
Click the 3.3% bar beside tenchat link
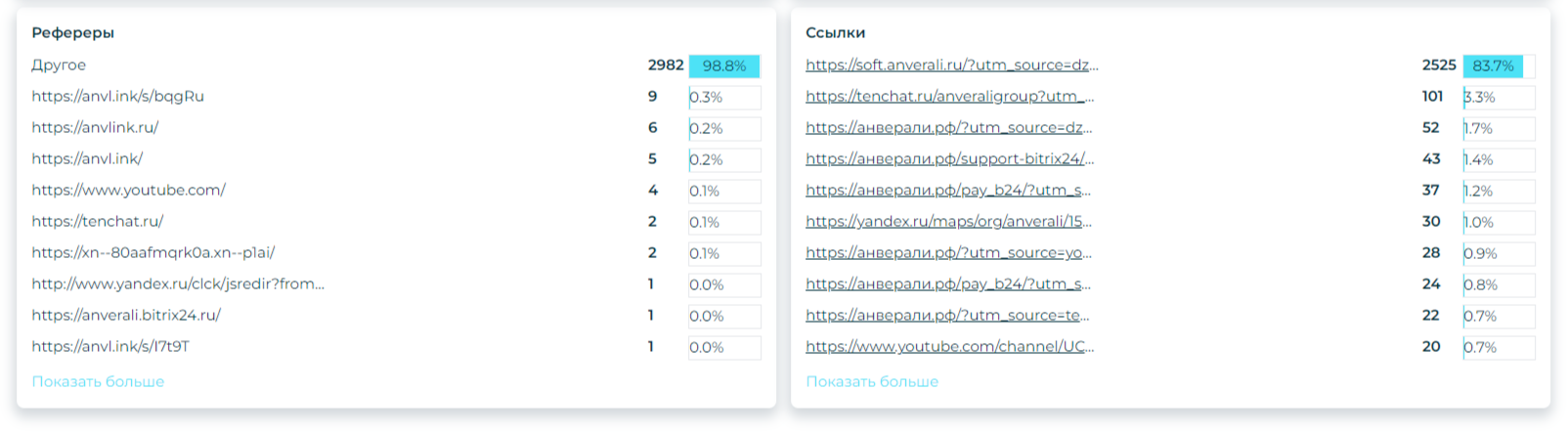(1499, 97)
